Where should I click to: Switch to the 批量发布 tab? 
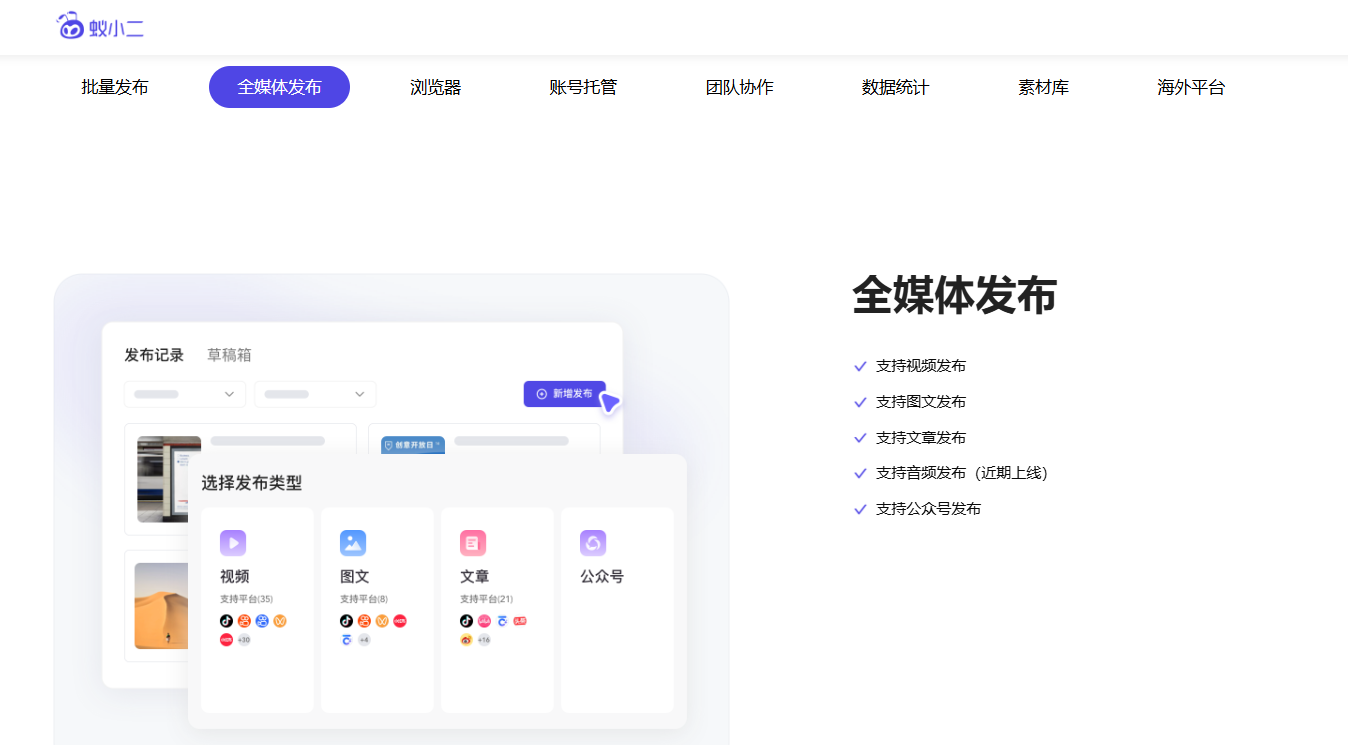(115, 87)
